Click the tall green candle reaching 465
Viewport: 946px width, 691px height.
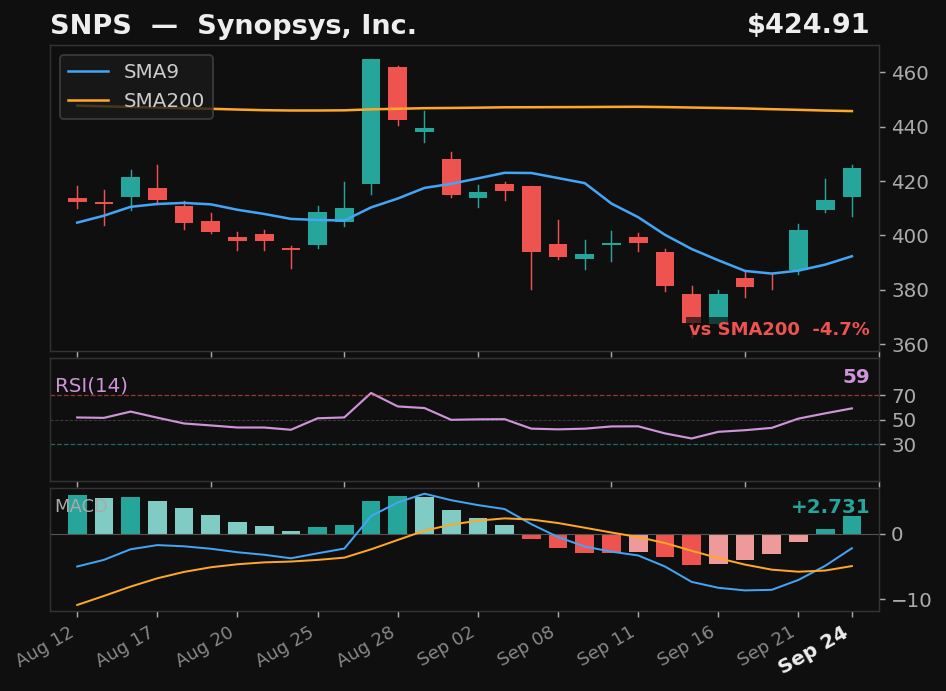371,121
